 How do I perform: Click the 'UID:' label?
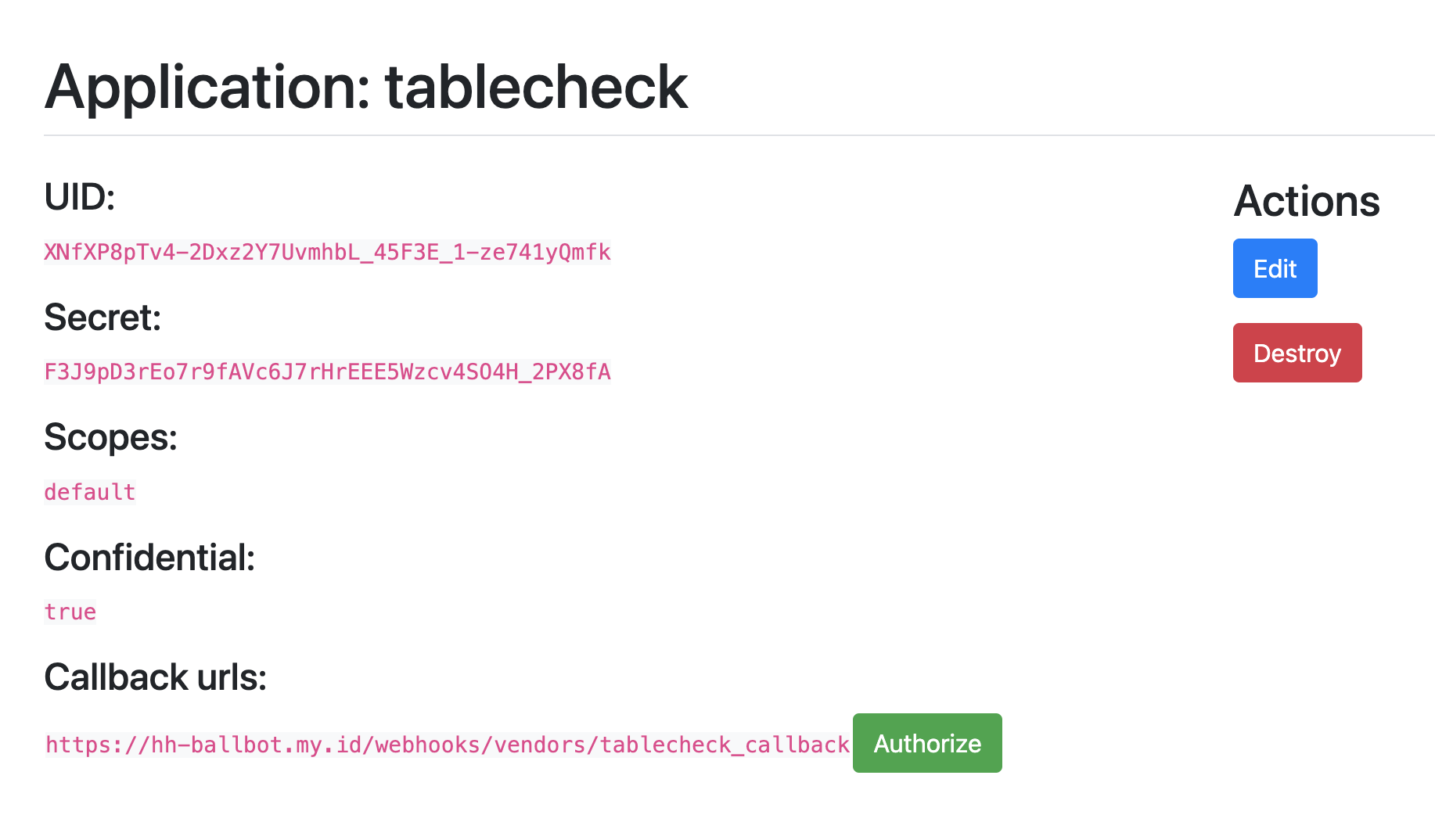80,197
